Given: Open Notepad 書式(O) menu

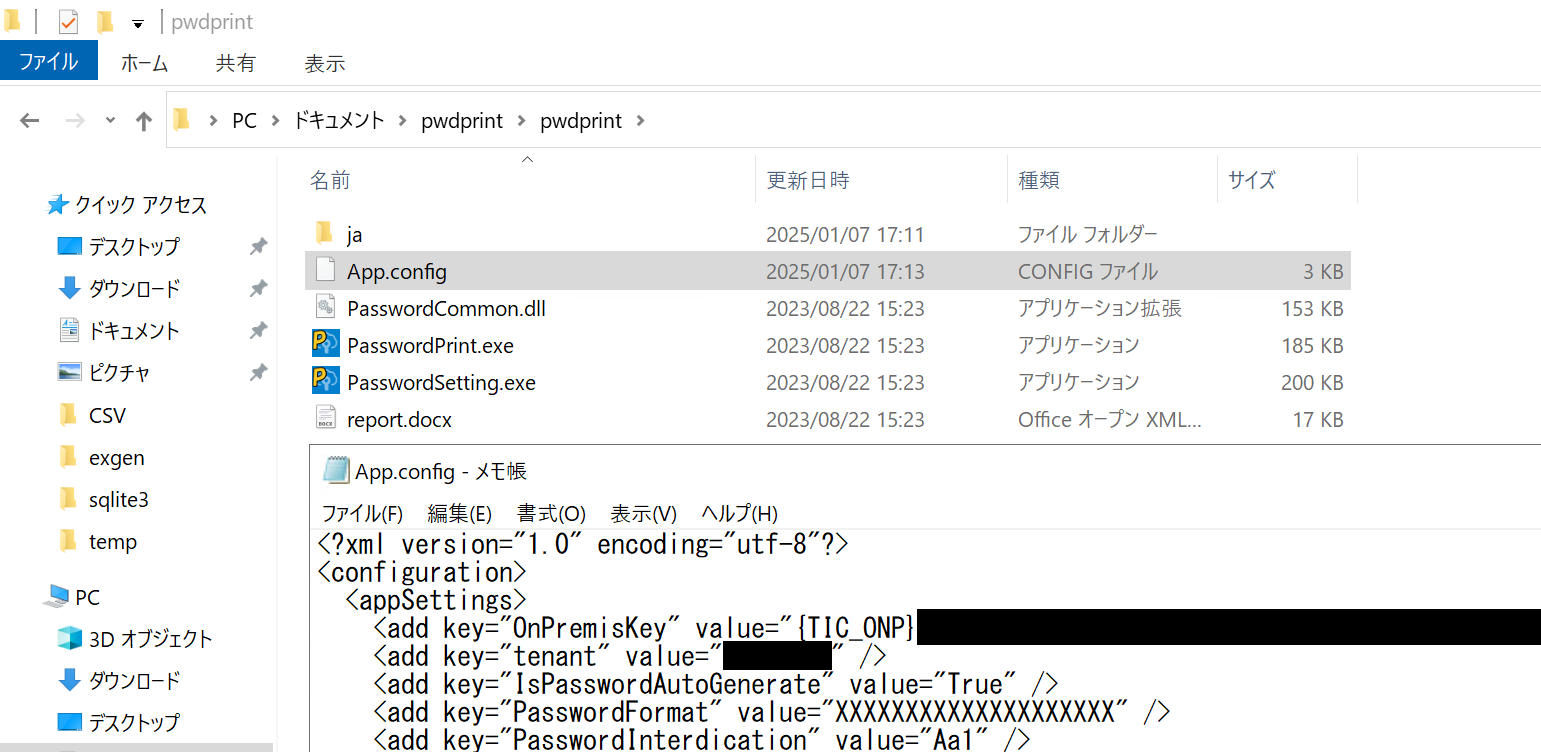Looking at the screenshot, I should tap(550, 514).
